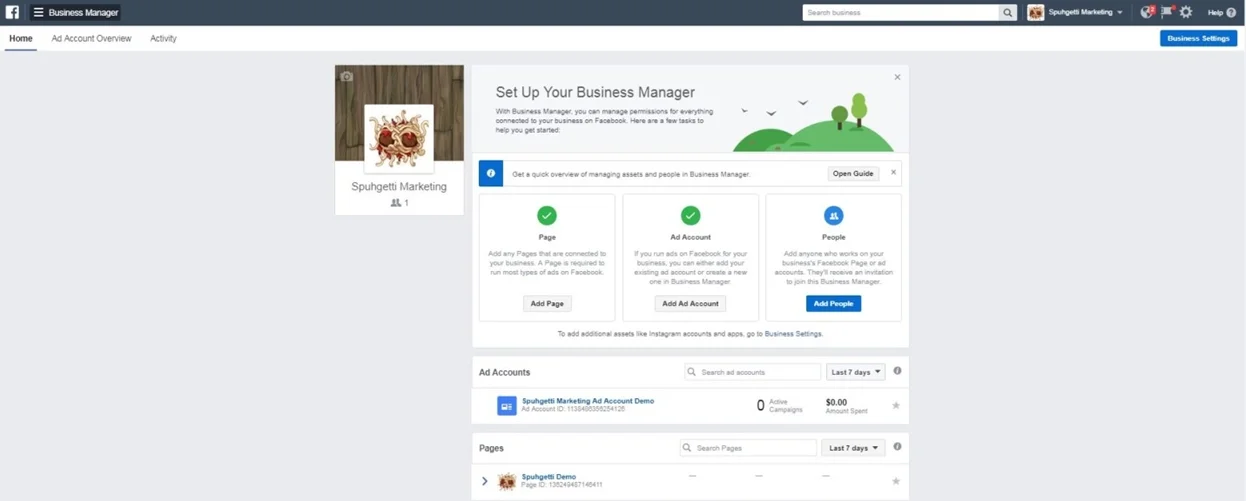Expand the Spuhgetti Demo page row

[x=485, y=481]
